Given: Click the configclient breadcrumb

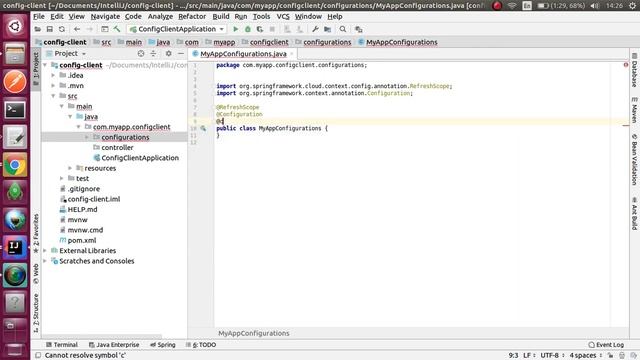Looking at the screenshot, I should tap(265, 42).
